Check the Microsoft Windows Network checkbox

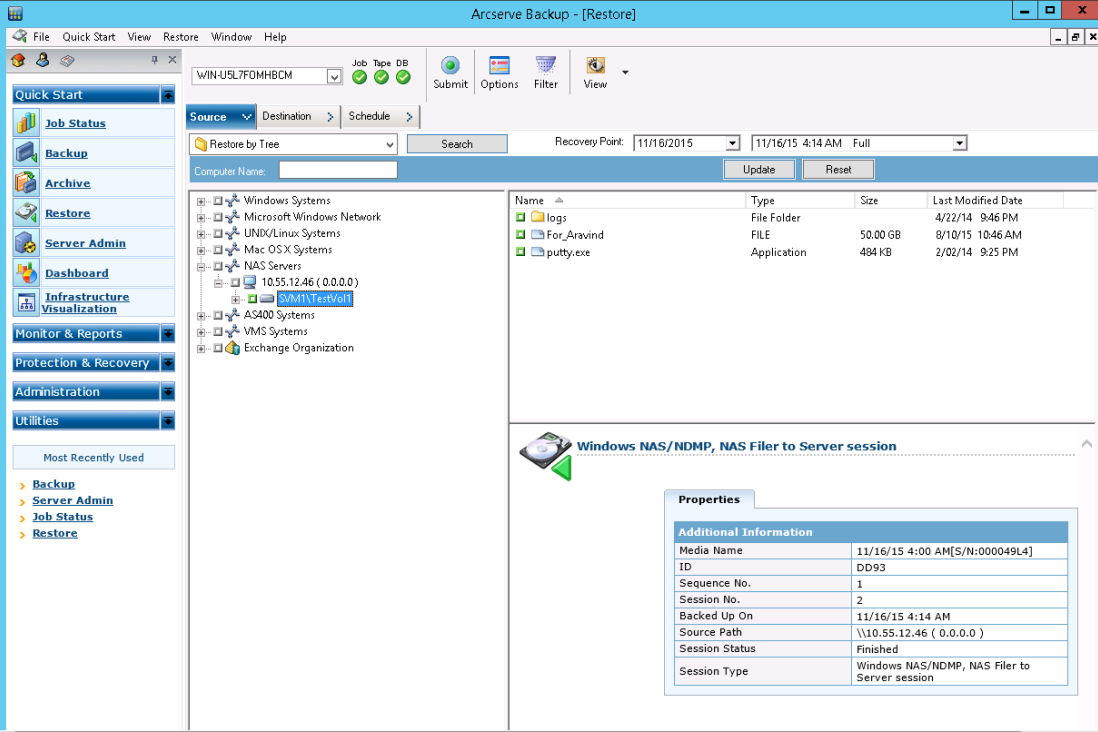[218, 217]
